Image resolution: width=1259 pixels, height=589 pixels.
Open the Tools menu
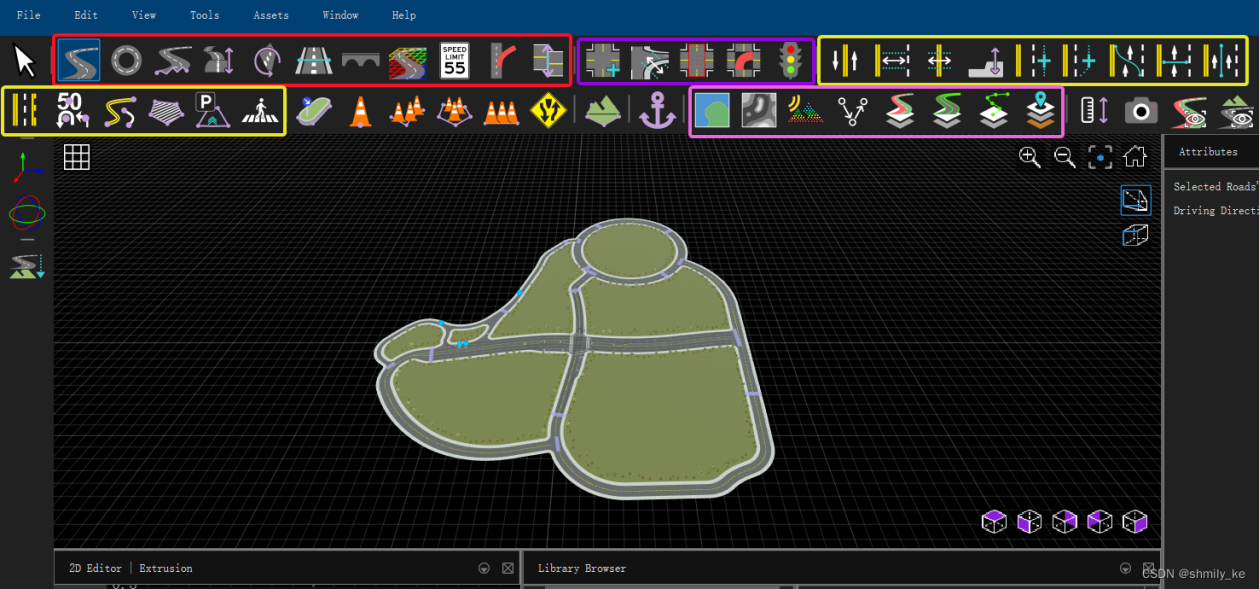point(204,15)
